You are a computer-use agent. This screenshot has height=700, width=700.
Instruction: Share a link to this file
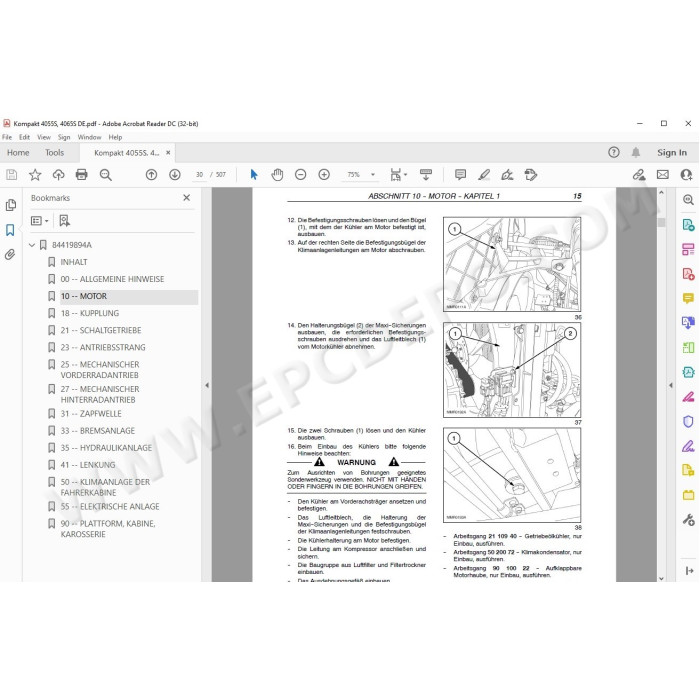[x=639, y=175]
